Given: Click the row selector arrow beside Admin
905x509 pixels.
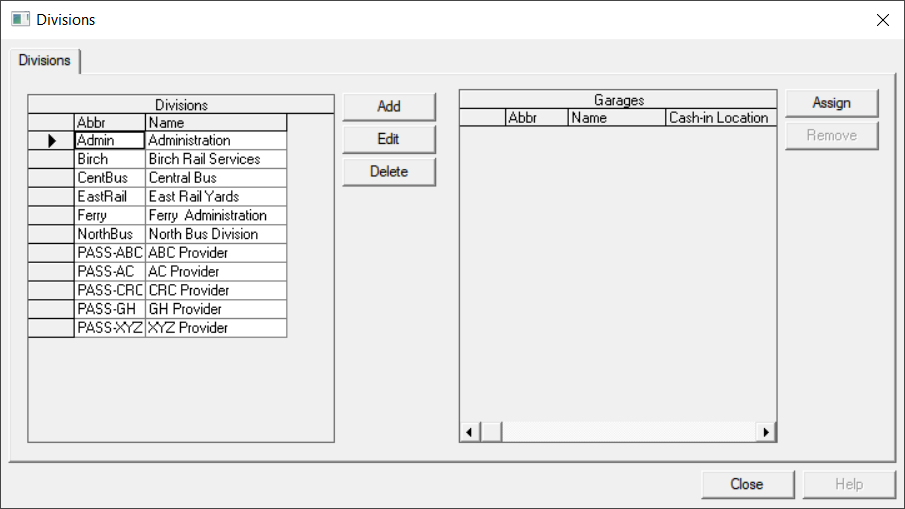Looking at the screenshot, I should point(51,140).
